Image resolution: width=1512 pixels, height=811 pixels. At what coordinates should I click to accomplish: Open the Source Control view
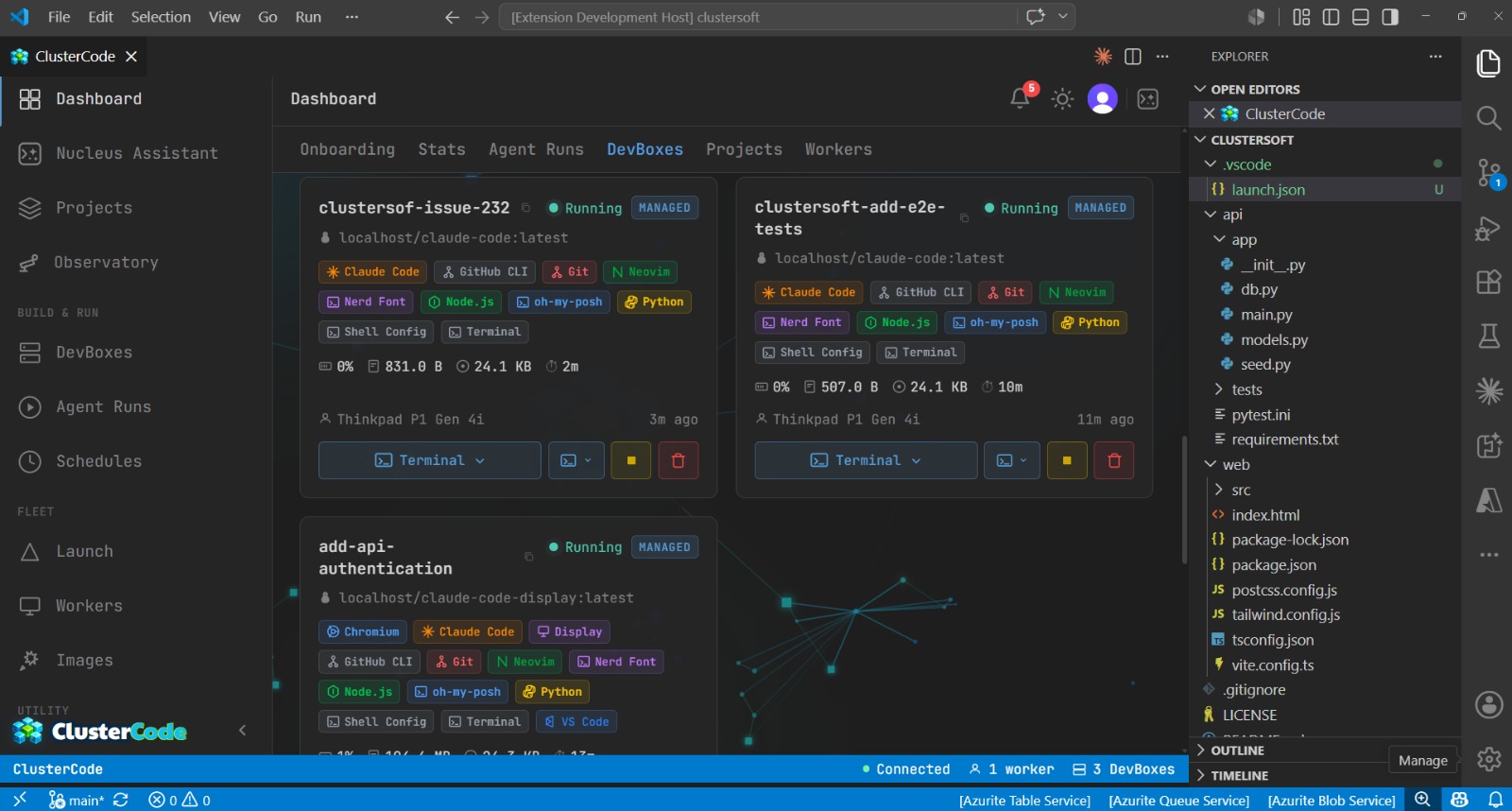coord(1488,172)
